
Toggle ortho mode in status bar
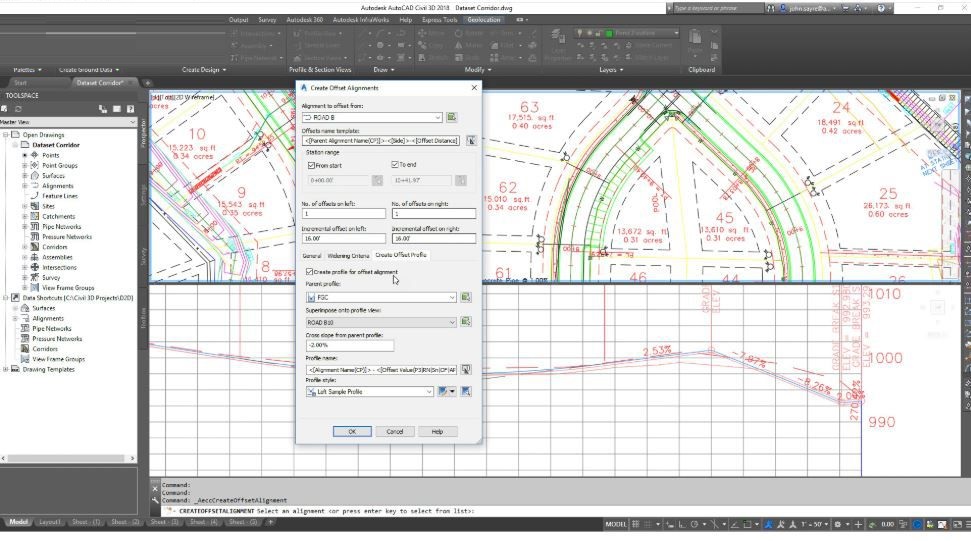pyautogui.click(x=682, y=524)
